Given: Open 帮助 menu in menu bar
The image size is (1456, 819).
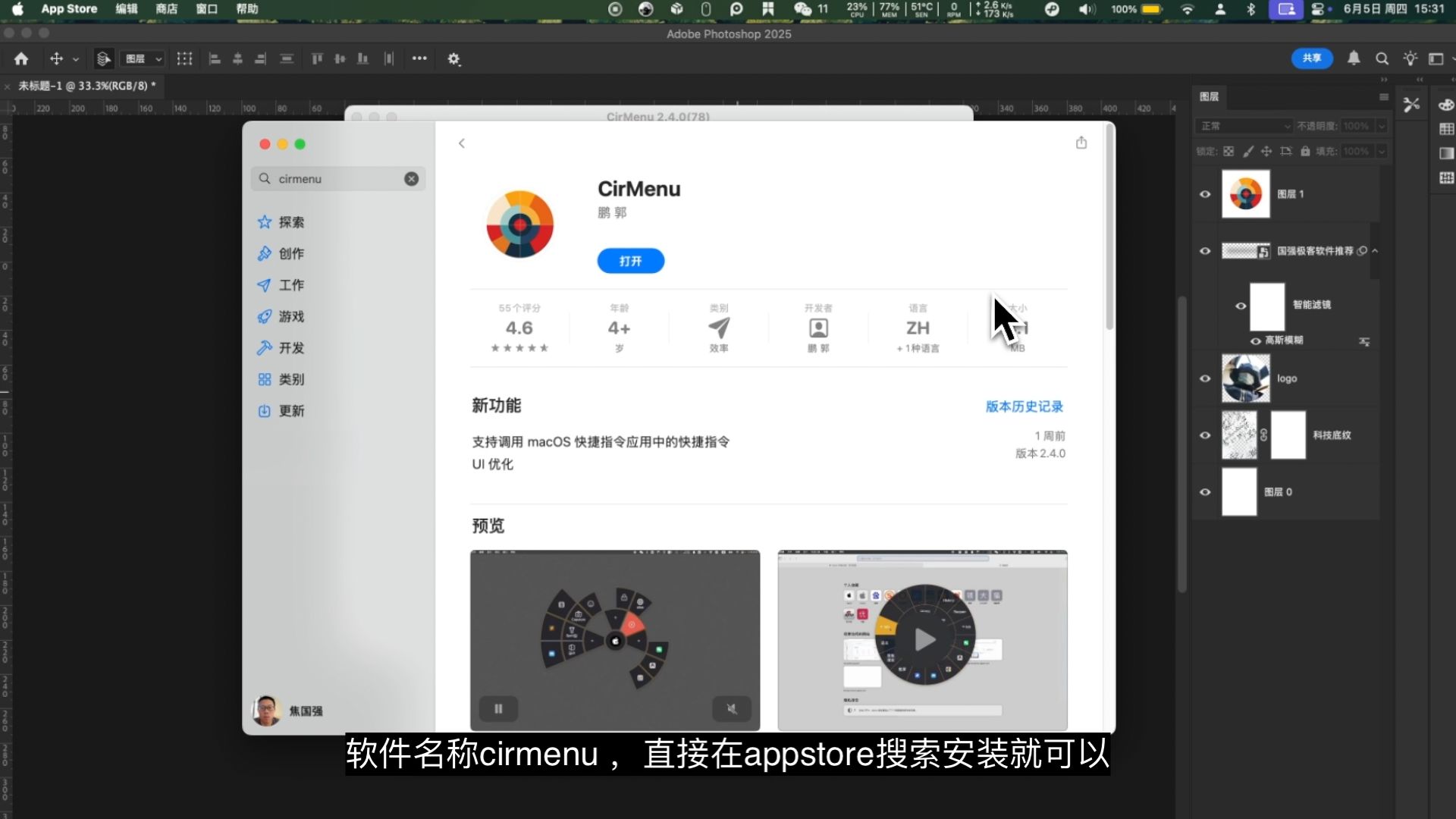Looking at the screenshot, I should tap(247, 9).
